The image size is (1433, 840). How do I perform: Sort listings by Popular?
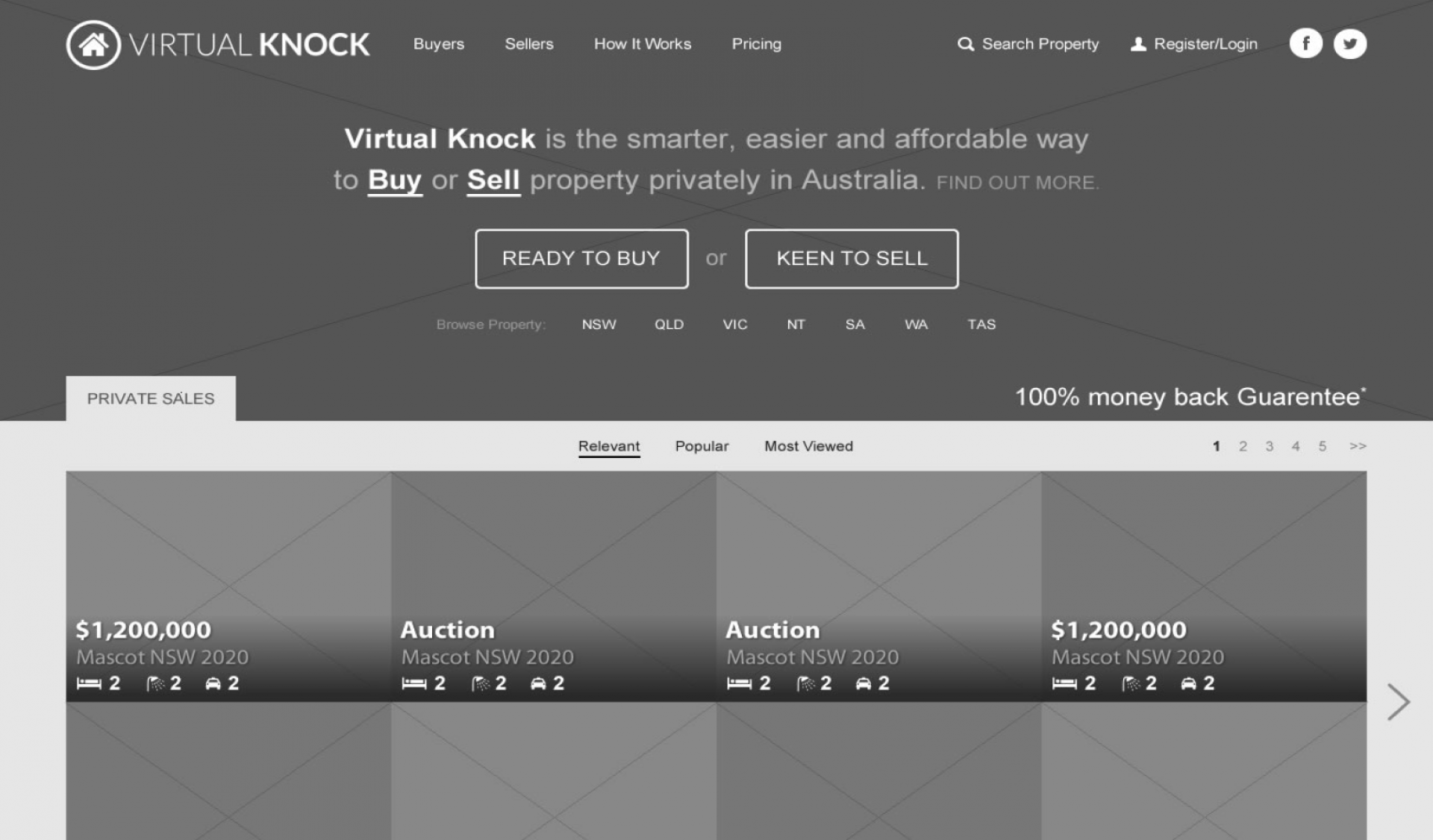(702, 446)
